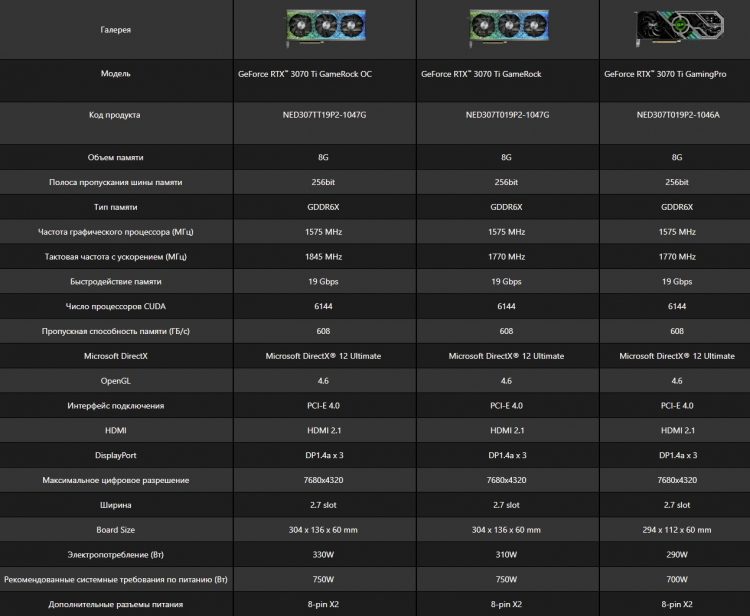Click the Галерея row label
750x616 pixels.
pyautogui.click(x=116, y=30)
